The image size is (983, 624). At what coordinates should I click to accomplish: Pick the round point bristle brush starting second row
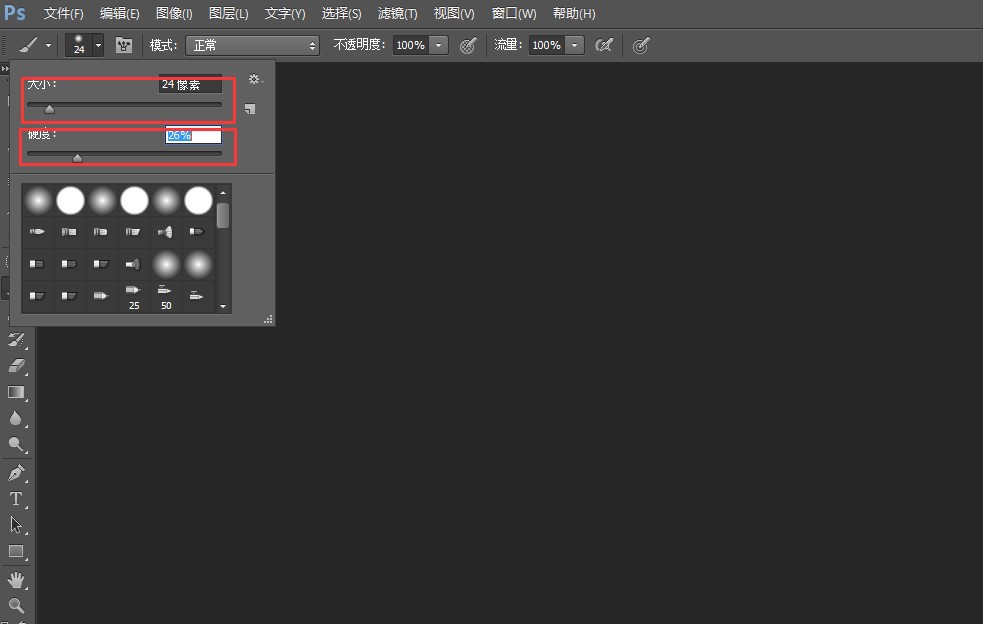pyautogui.click(x=38, y=232)
